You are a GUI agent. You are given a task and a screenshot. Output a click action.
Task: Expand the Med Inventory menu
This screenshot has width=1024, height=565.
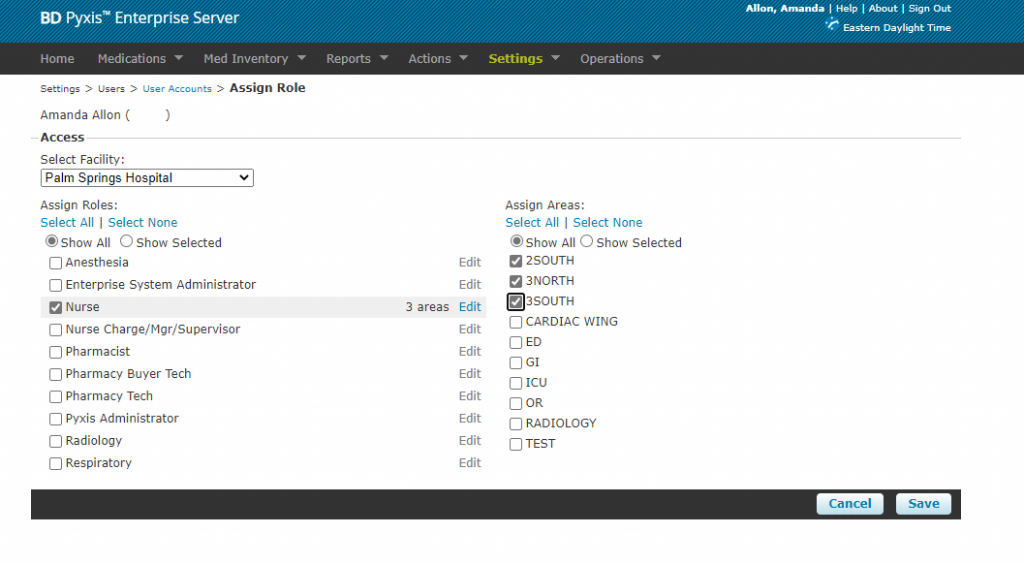(254, 59)
